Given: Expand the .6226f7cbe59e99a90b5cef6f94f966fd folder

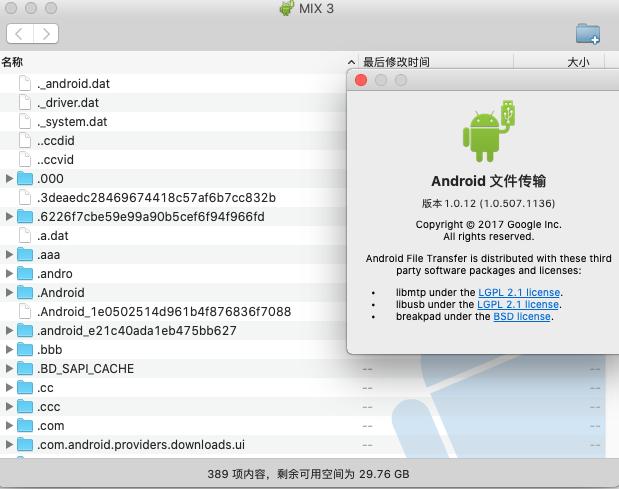Looking at the screenshot, I should pos(9,216).
